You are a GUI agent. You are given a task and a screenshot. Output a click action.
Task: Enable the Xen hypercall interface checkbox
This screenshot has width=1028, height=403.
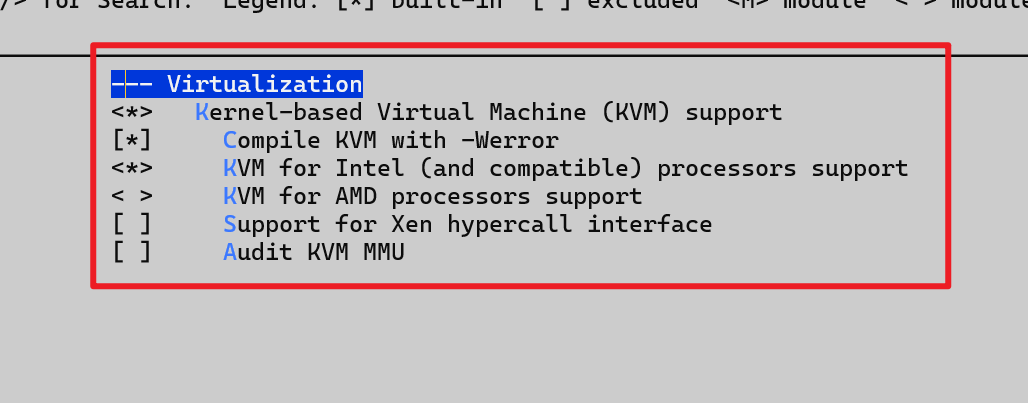point(131,224)
